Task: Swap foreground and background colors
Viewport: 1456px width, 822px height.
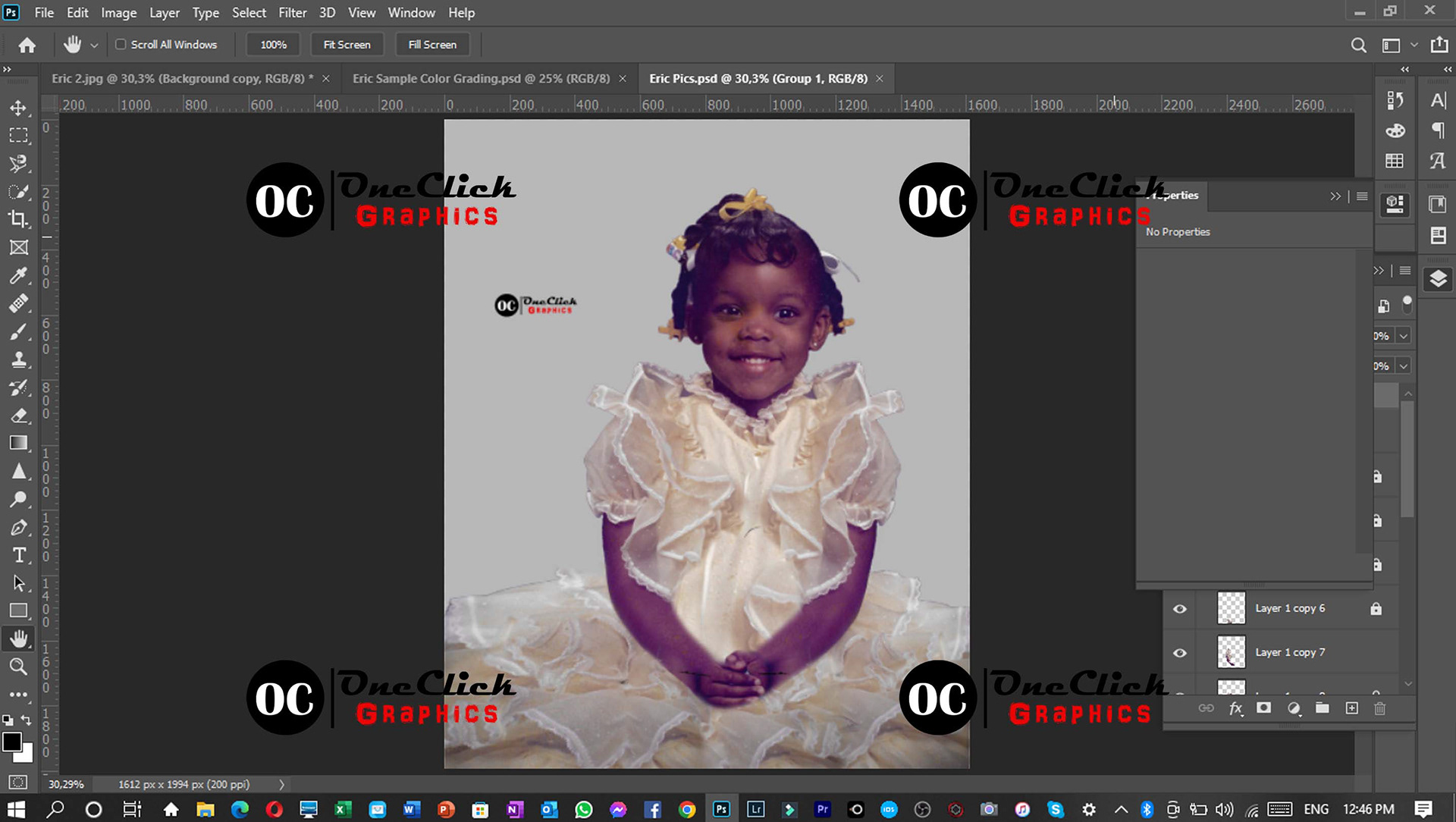Action: tap(27, 720)
